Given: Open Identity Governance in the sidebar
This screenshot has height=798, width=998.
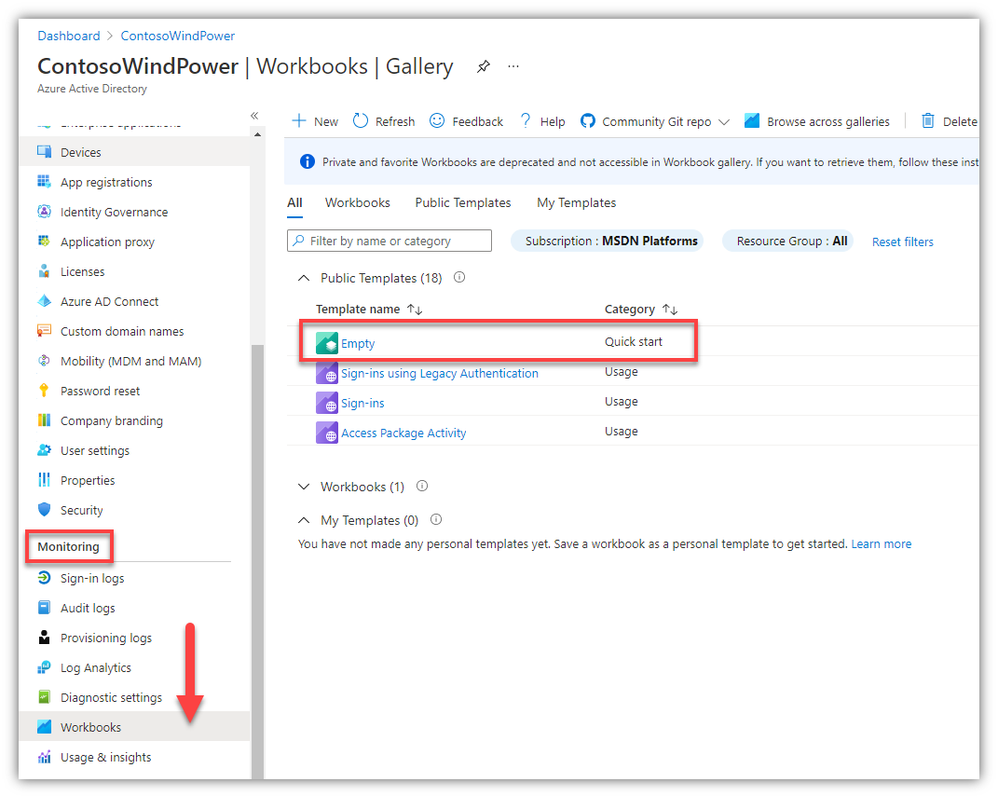Looking at the screenshot, I should (x=134, y=212).
